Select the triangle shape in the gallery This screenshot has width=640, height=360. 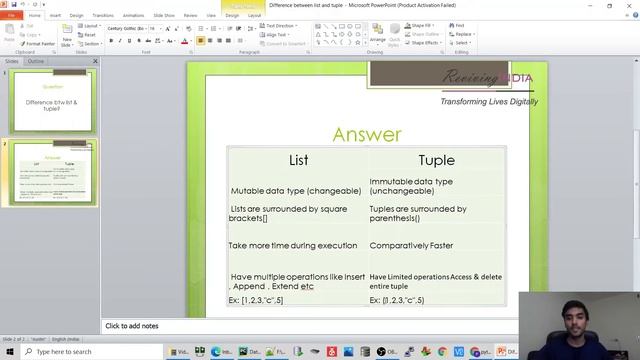[x=318, y=34]
